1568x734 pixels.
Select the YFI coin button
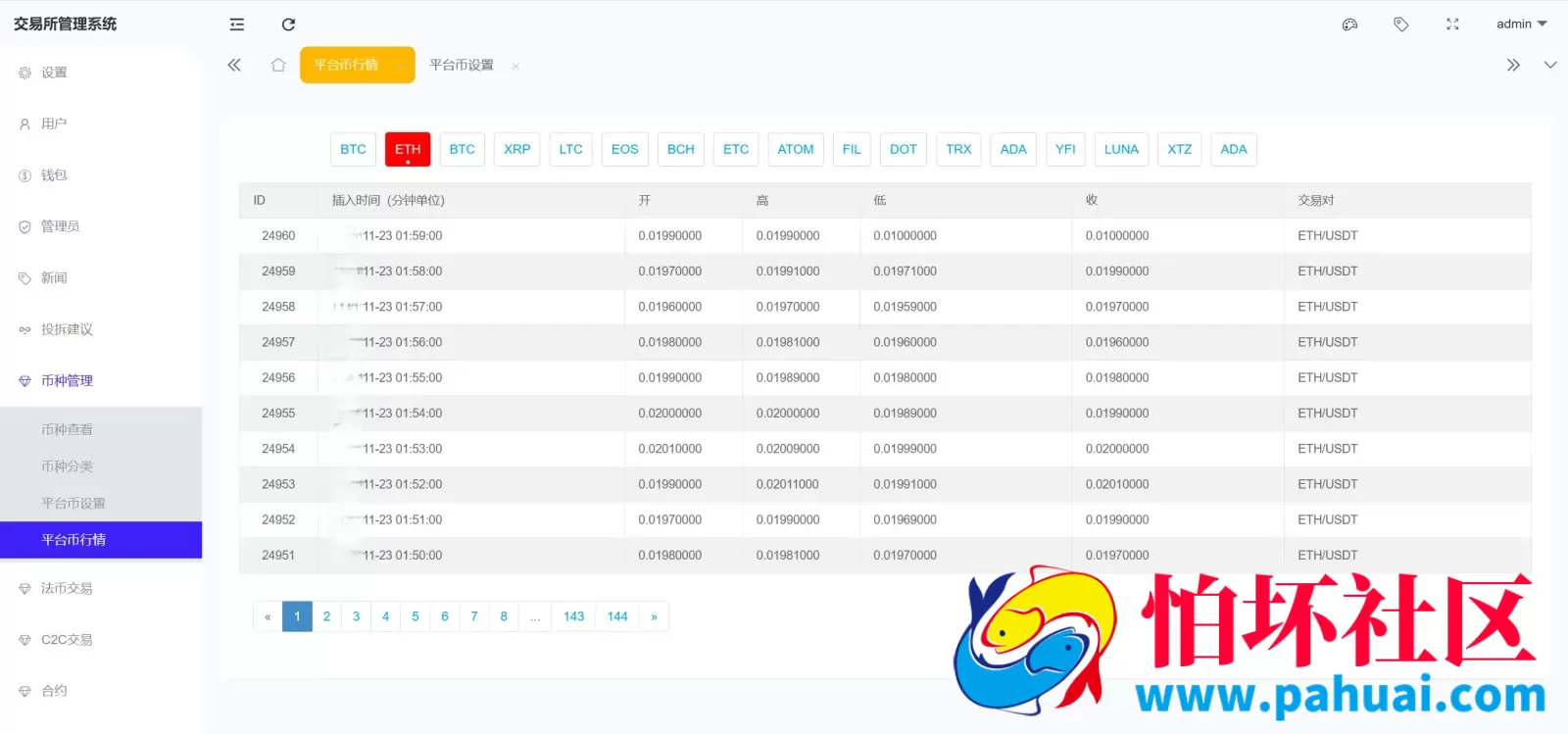pos(1065,149)
